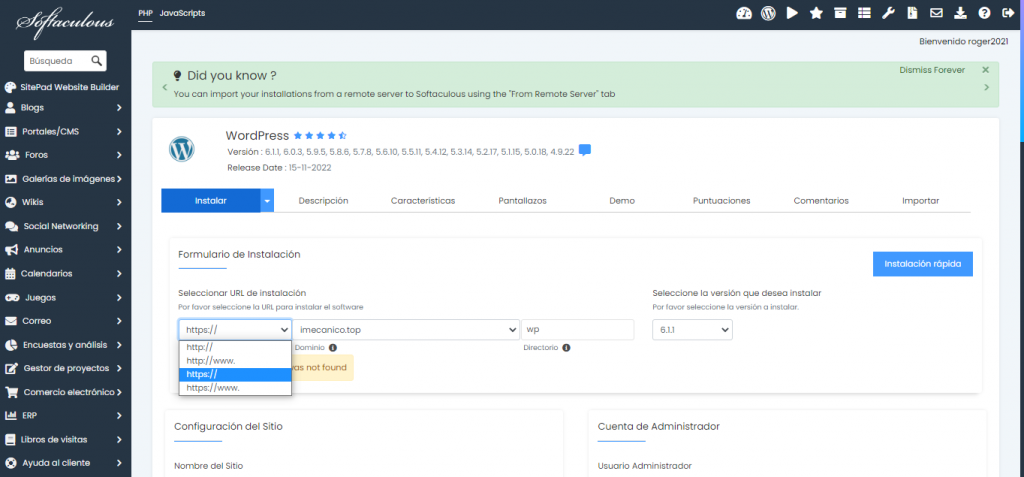
Task: Click the WordPress logo beside the title
Action: click(x=182, y=149)
